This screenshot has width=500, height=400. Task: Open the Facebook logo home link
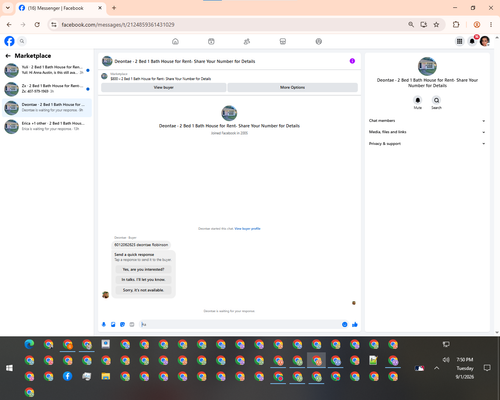coord(9,41)
